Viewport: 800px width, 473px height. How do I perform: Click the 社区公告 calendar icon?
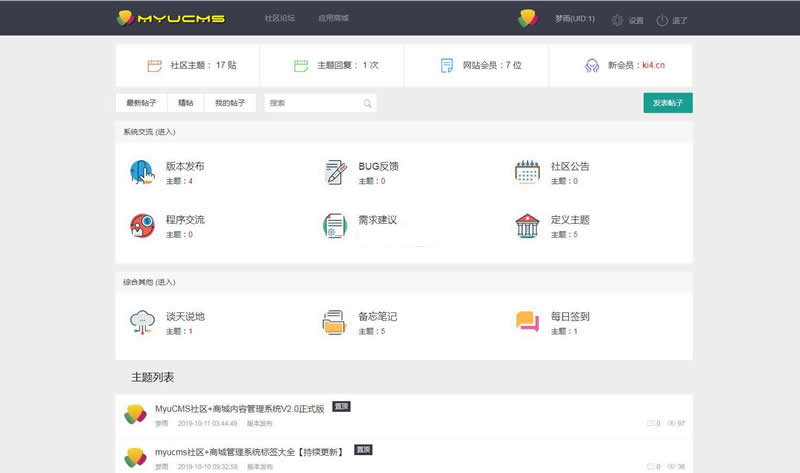(x=528, y=171)
